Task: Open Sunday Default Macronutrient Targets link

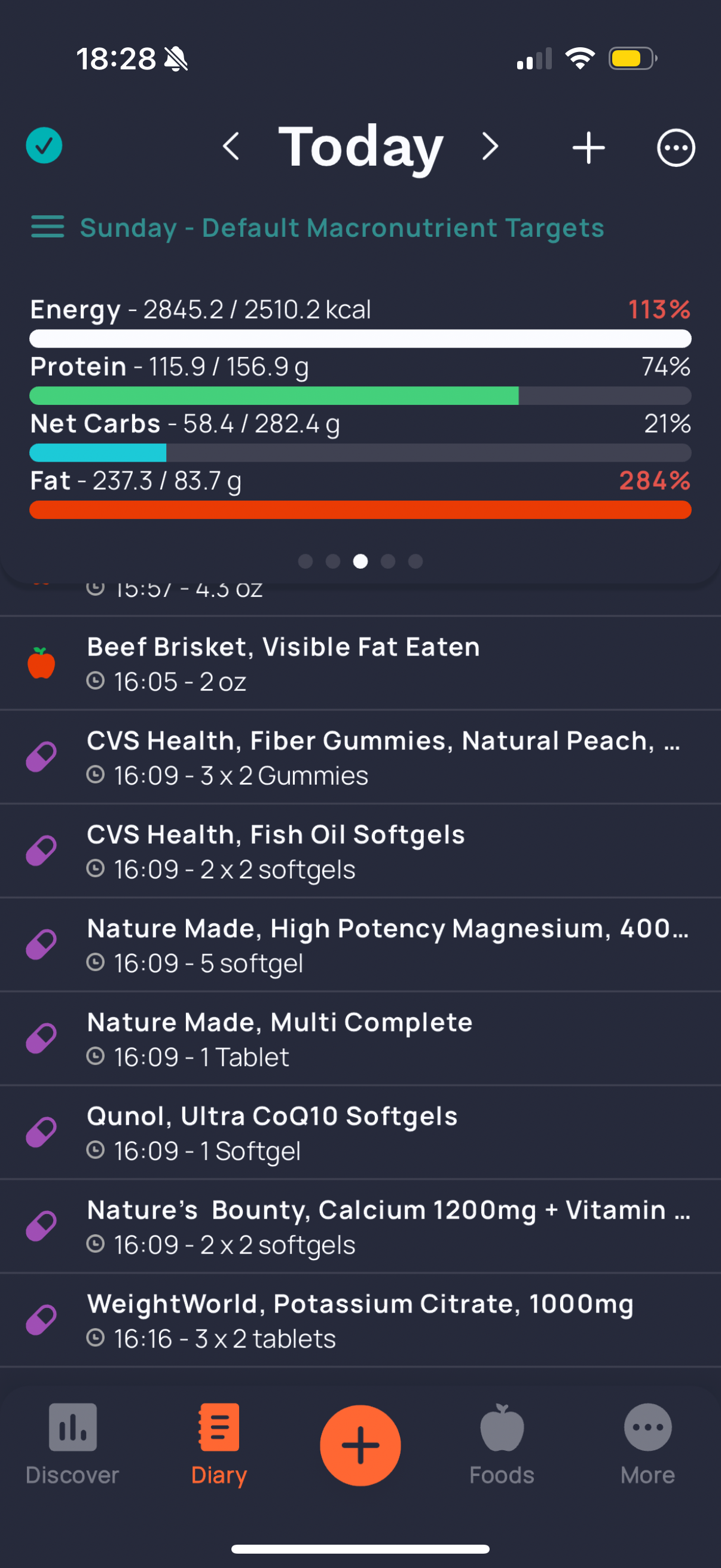Action: click(x=342, y=228)
